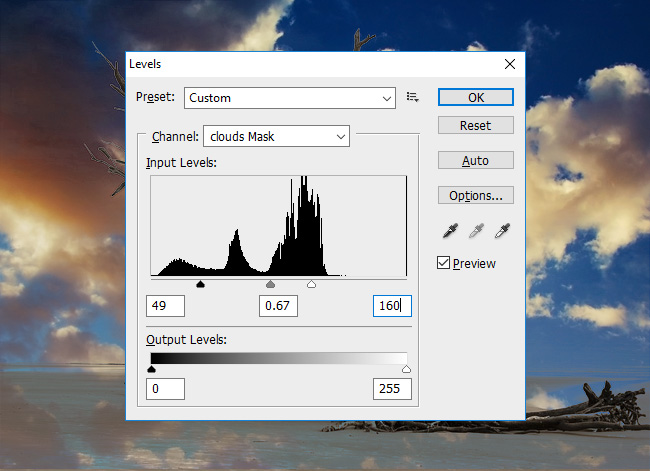This screenshot has height=471, width=650.
Task: Click OK to apply levels
Action: [x=475, y=97]
